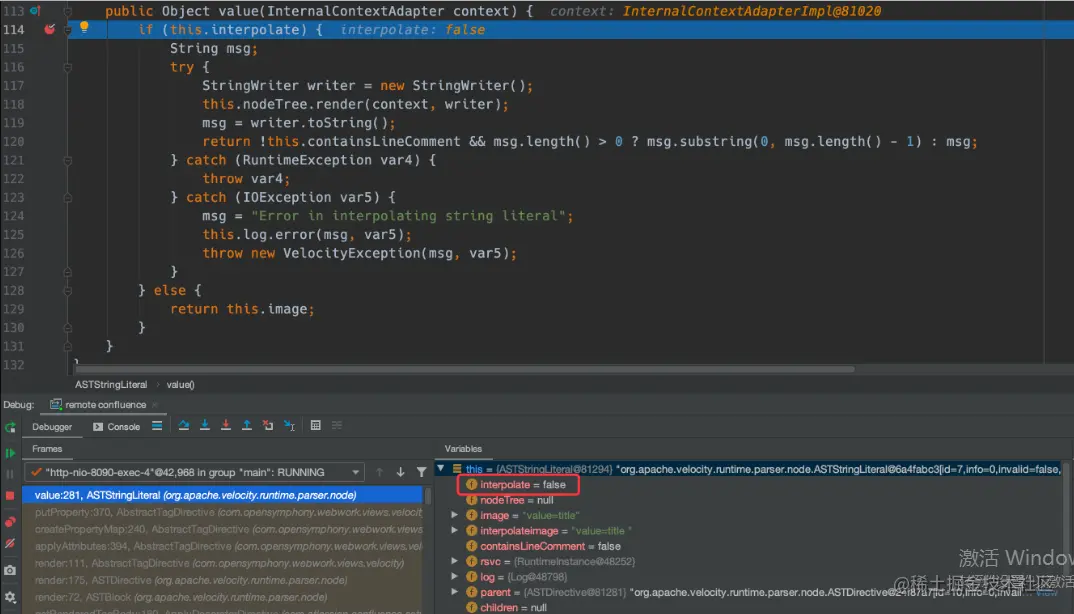Select the 'containsLineComment = false' variable

coord(543,546)
